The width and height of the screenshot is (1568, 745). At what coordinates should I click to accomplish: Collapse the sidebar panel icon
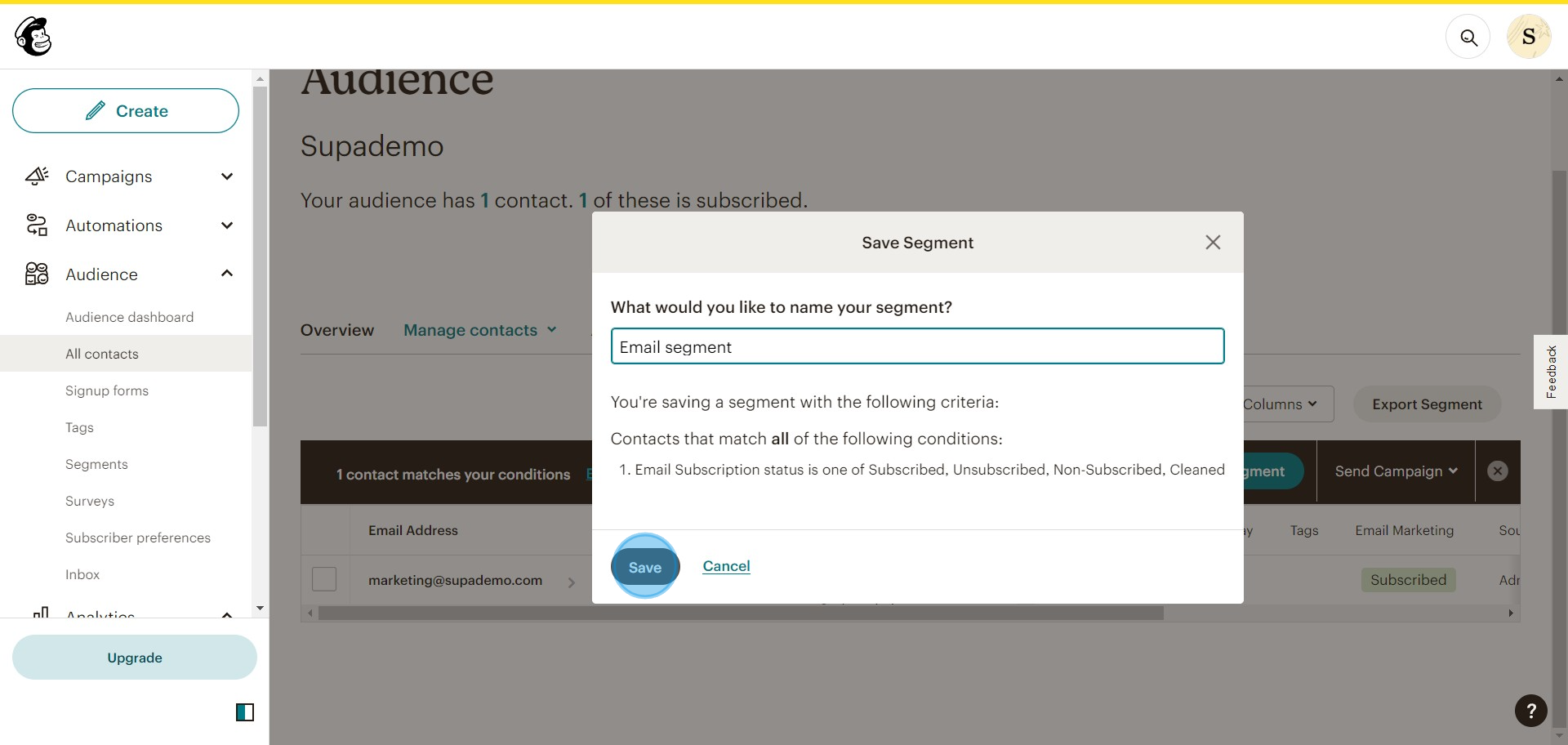pyautogui.click(x=245, y=712)
